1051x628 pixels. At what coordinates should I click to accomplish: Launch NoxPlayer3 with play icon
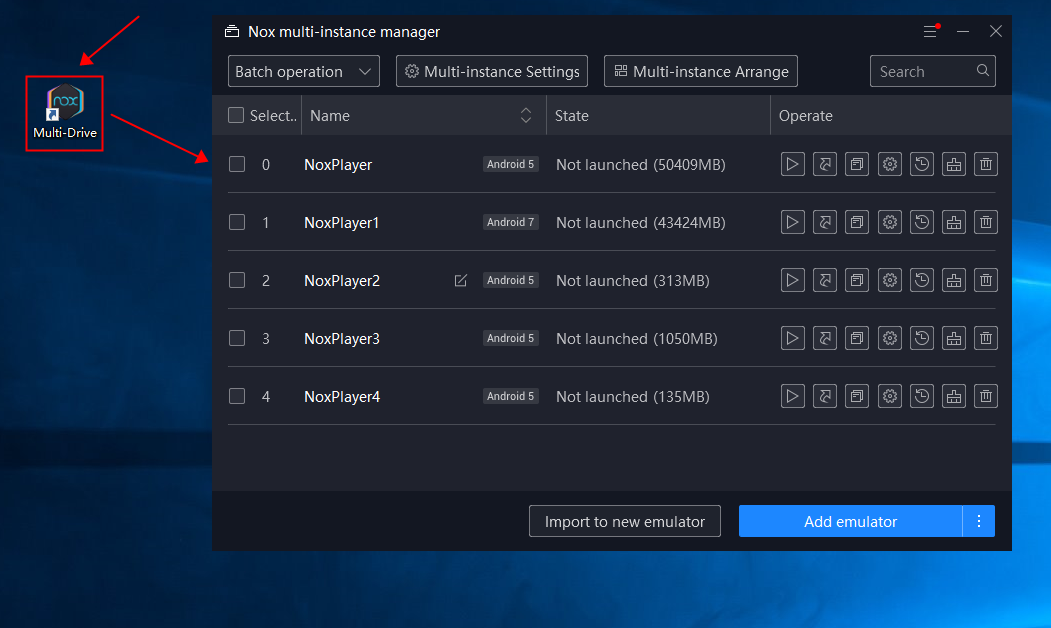tap(792, 338)
